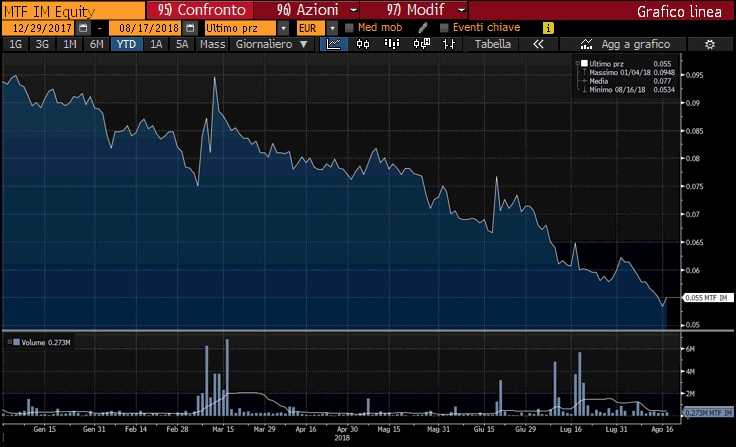Select the line chart type icon
Viewport: 736px width, 447px height.
point(334,44)
